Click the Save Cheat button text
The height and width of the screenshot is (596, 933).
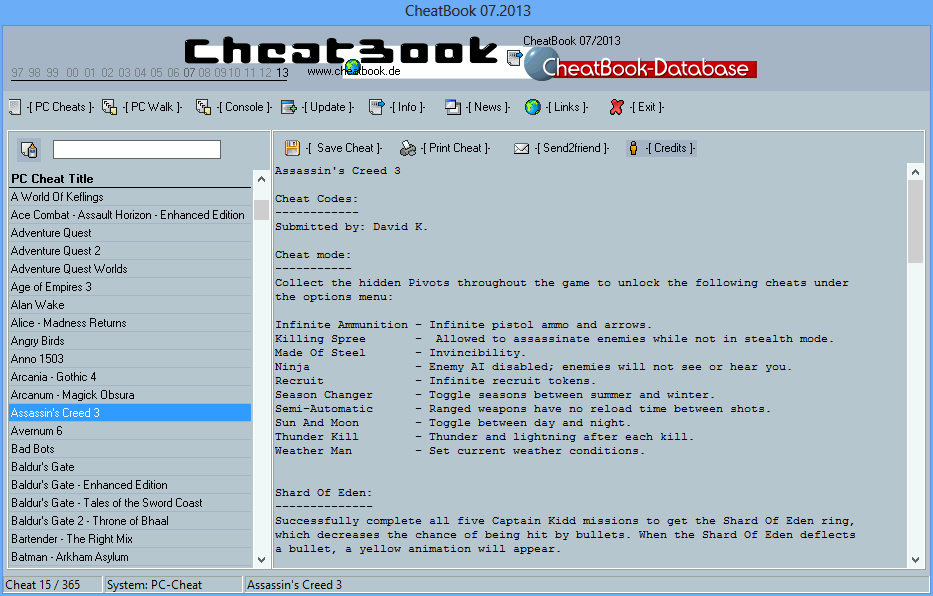coord(344,148)
